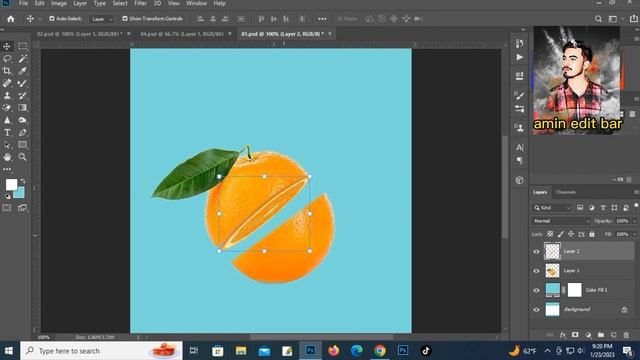The height and width of the screenshot is (360, 640).
Task: Open the Normal blend mode dropdown
Action: coord(561,221)
